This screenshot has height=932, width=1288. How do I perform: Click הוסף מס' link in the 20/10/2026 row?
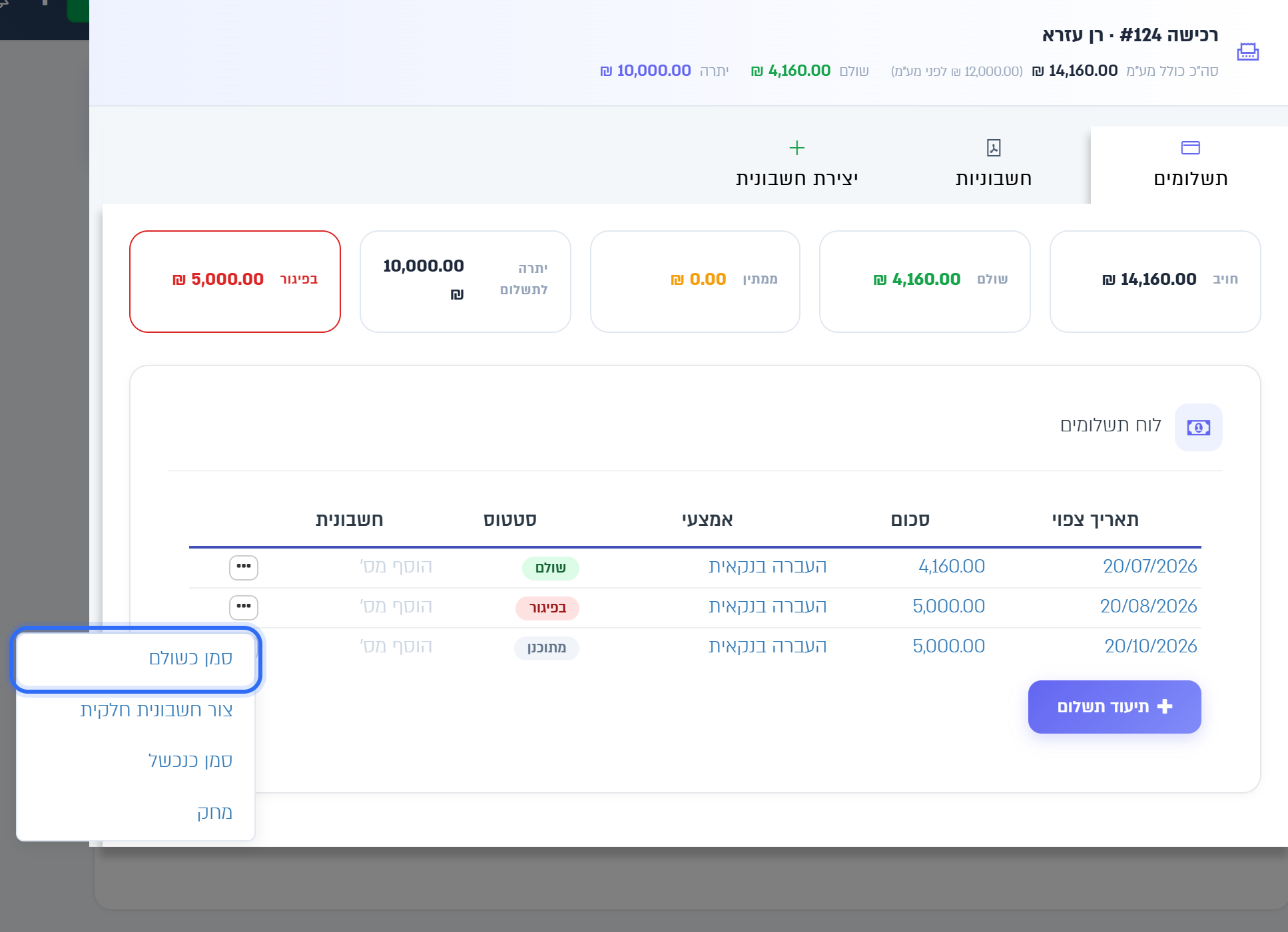coord(396,646)
